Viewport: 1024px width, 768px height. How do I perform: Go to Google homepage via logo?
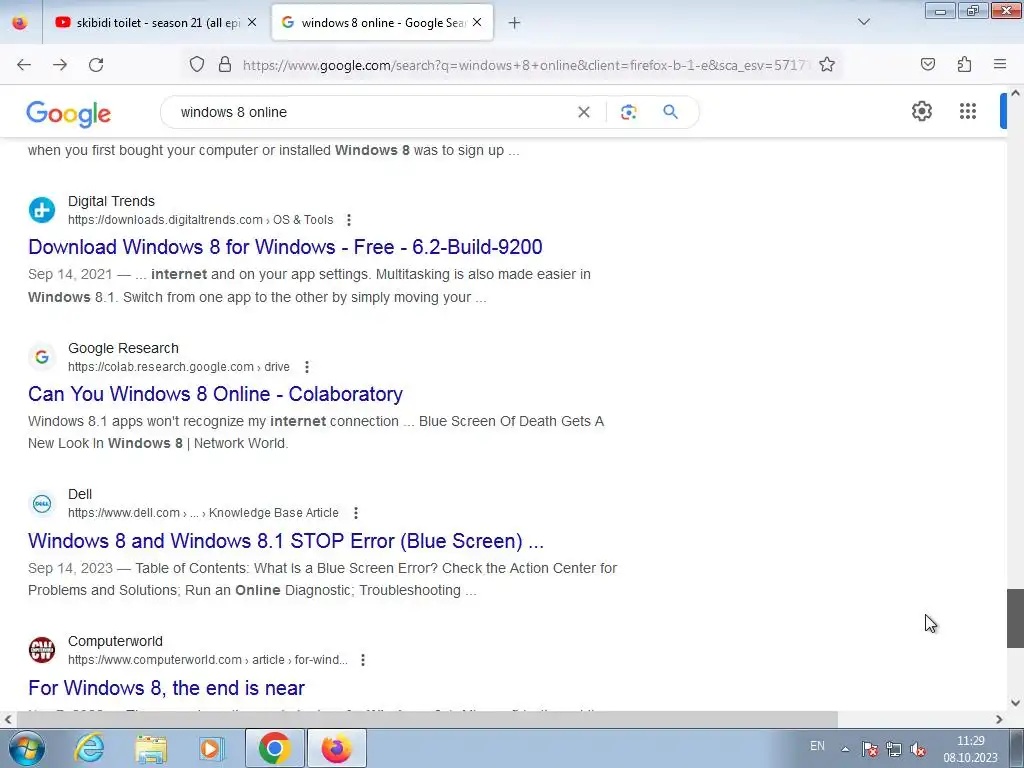click(x=69, y=114)
